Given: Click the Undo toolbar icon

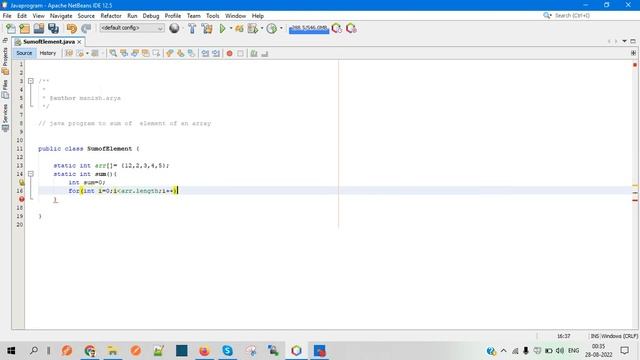Looking at the screenshot, I should 72,28.
